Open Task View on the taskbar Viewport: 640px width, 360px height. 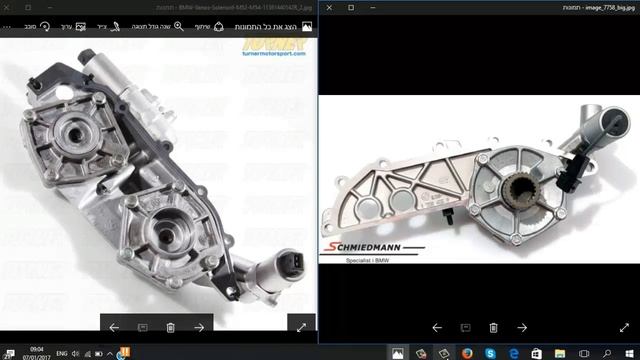584,353
